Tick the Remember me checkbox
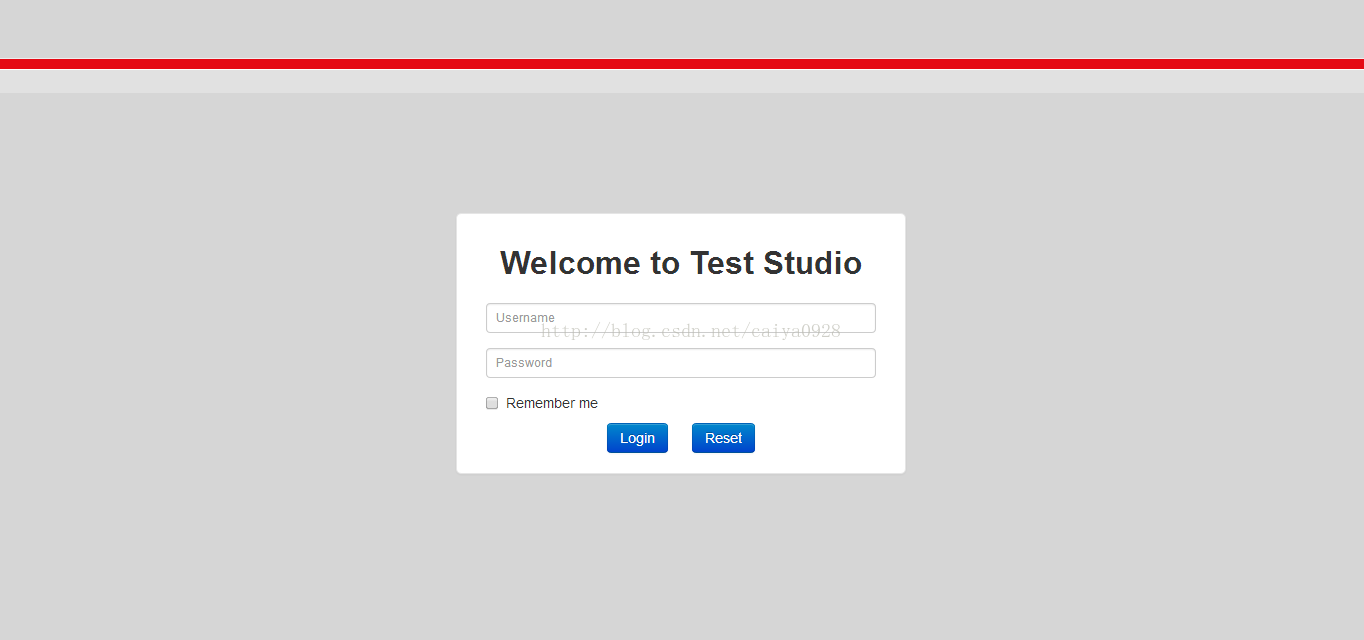 tap(492, 403)
